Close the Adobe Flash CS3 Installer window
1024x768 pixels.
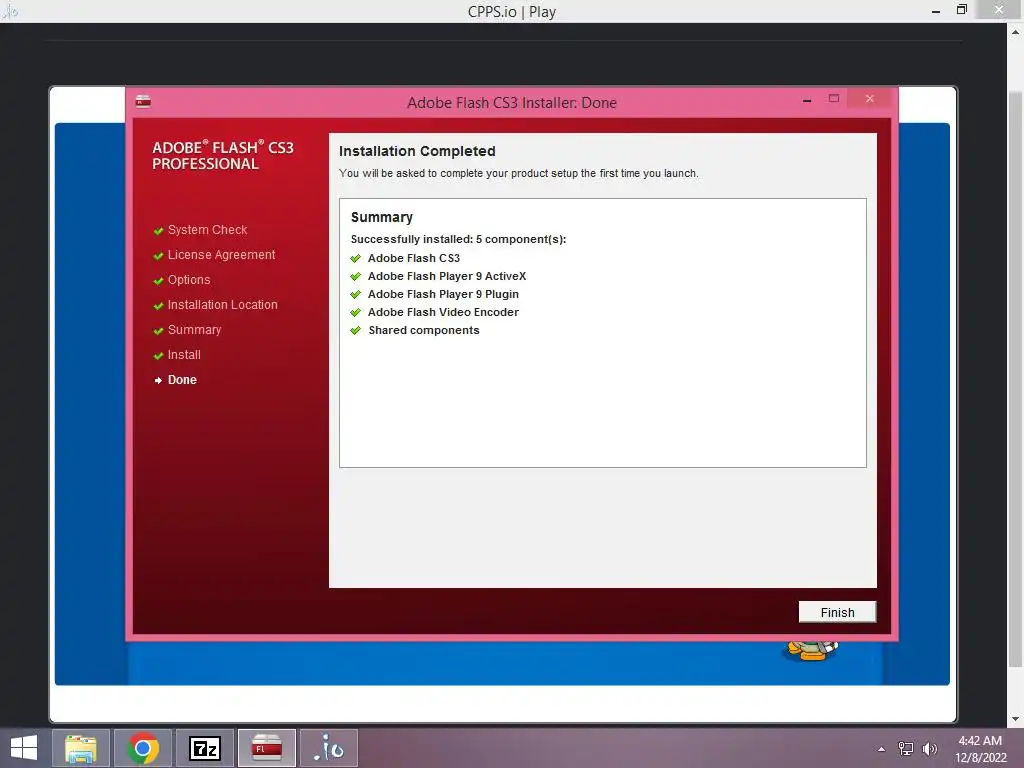(869, 99)
